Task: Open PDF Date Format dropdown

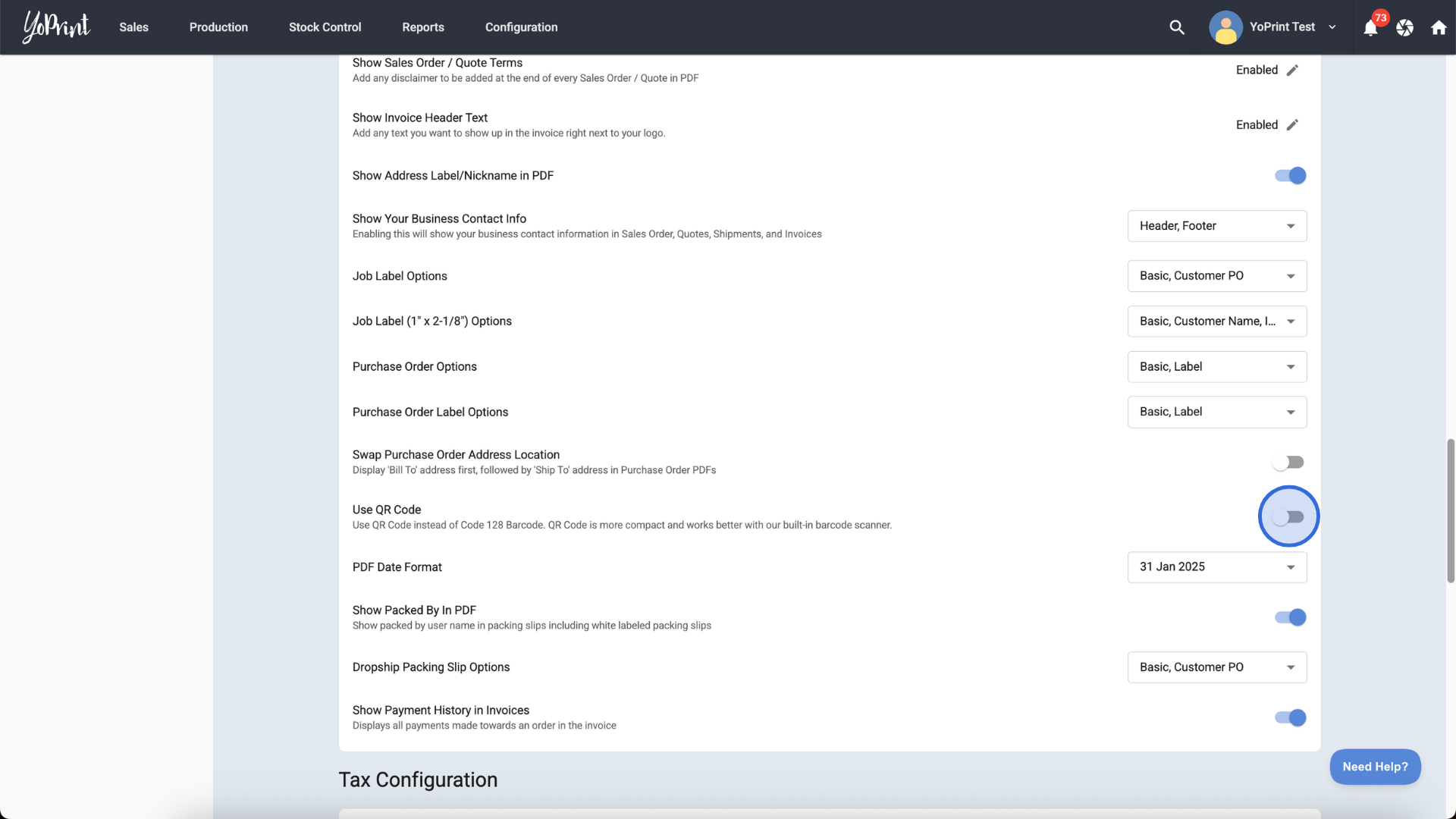Action: (x=1217, y=567)
